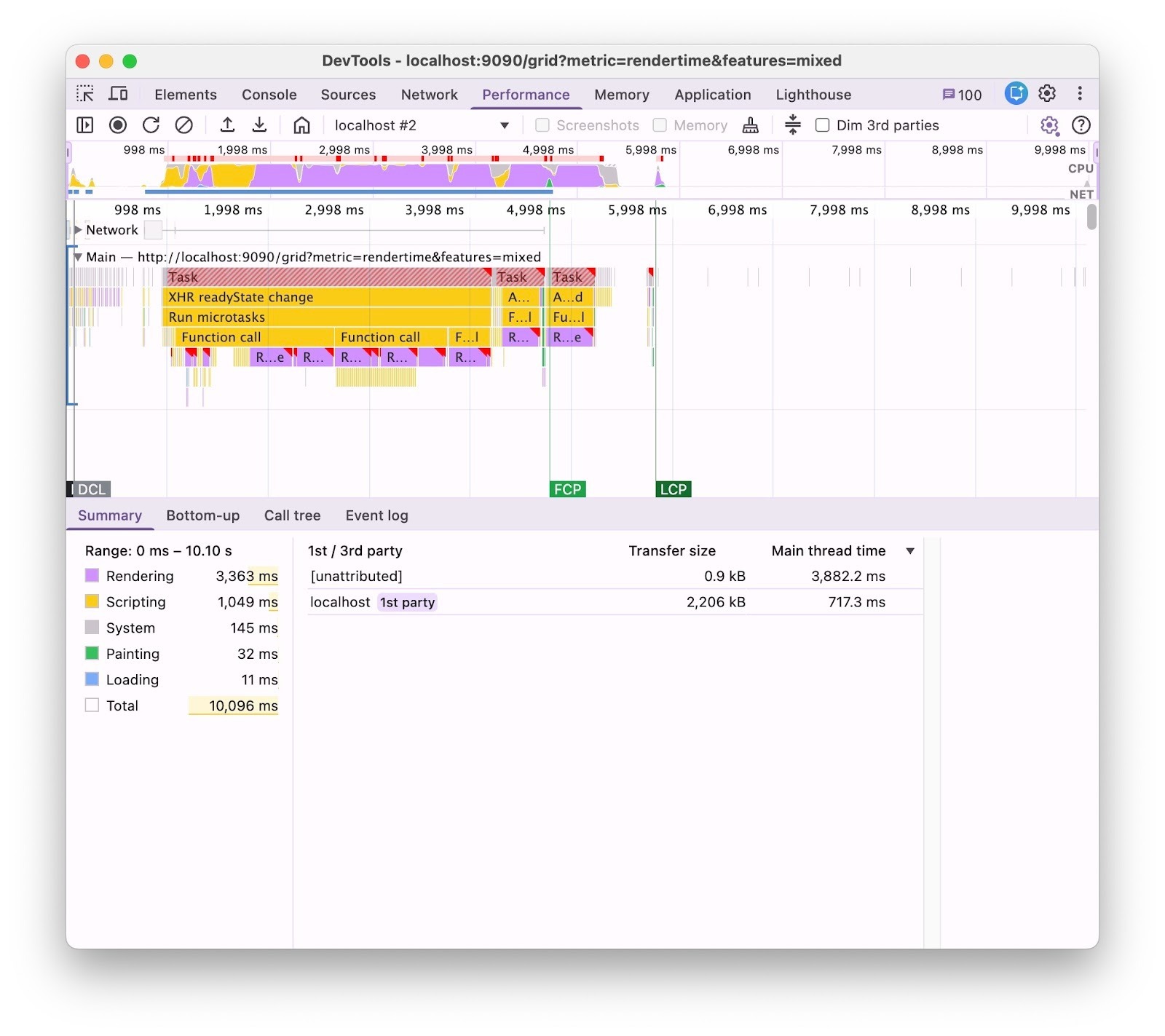Collapse the Main thread track

[x=77, y=257]
